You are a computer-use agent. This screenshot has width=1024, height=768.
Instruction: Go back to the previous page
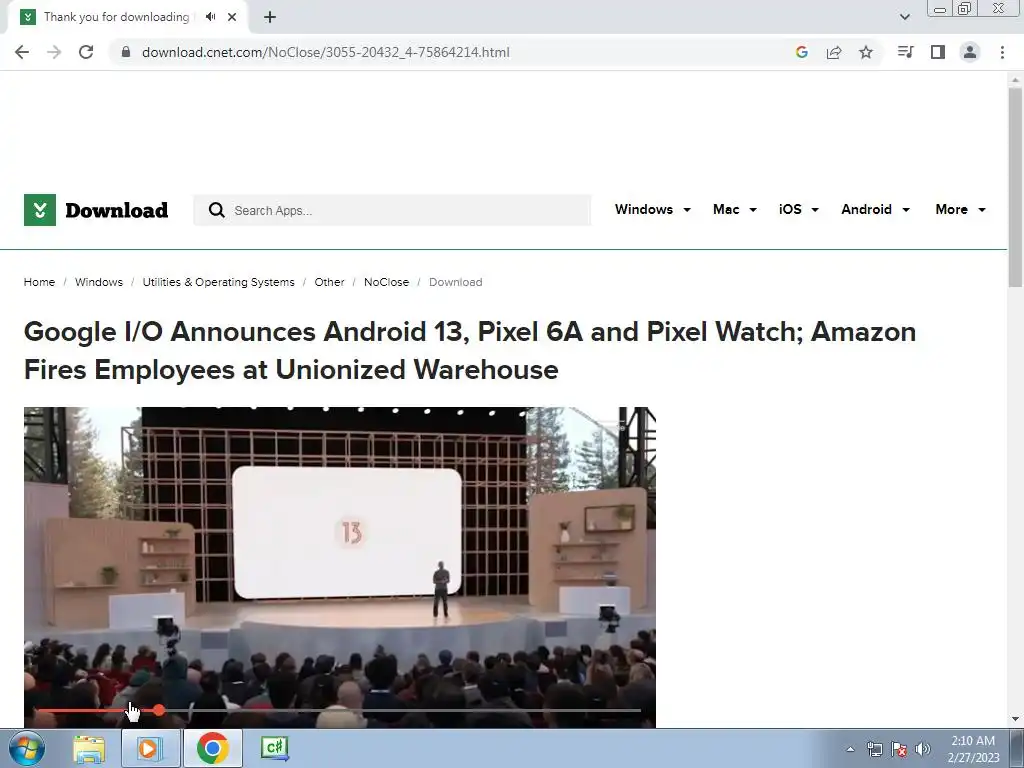click(22, 52)
